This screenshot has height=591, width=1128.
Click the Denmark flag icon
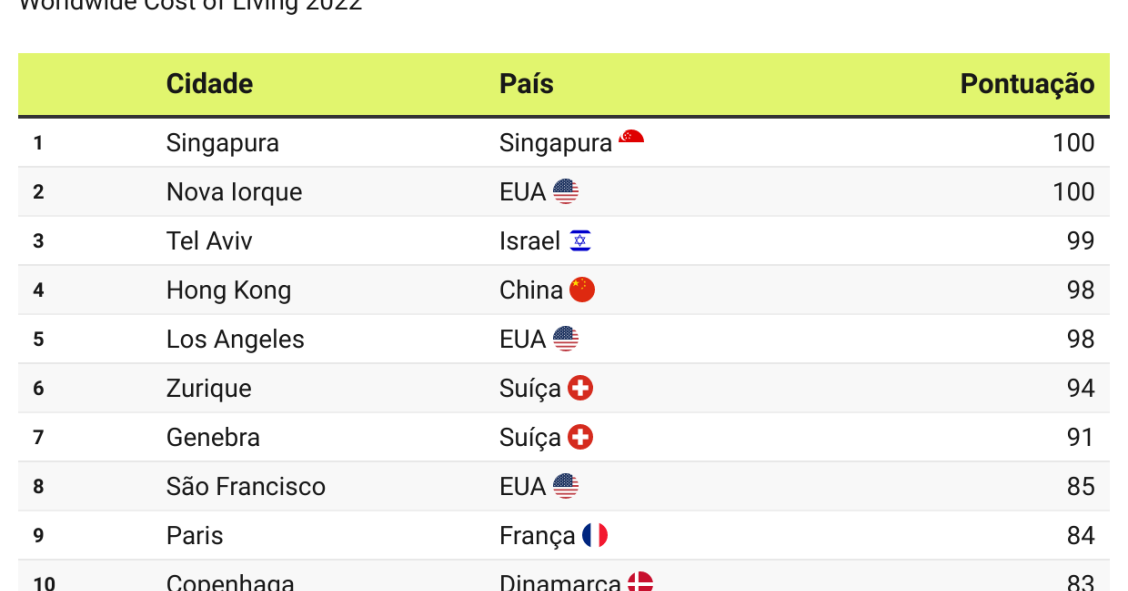[x=640, y=582]
